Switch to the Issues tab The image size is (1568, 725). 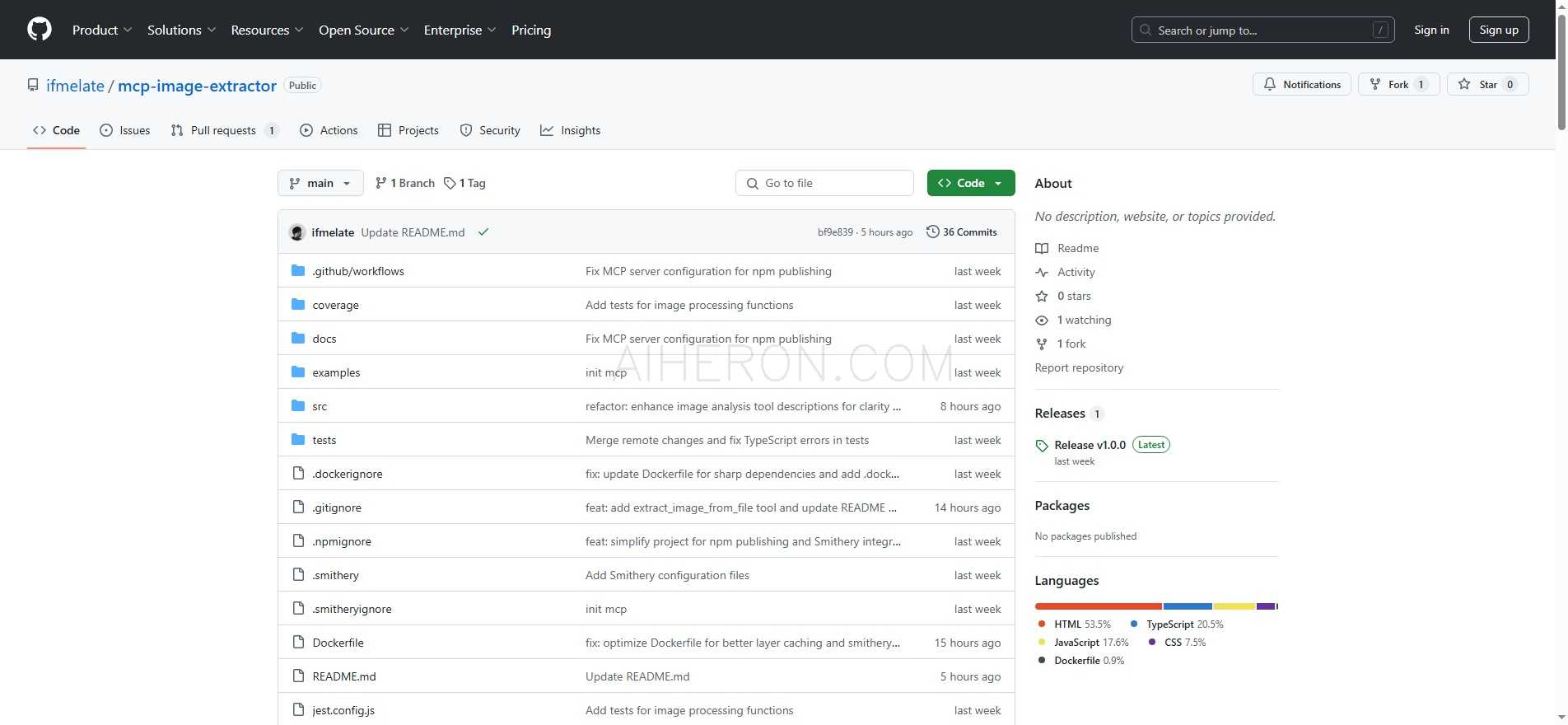[x=125, y=130]
